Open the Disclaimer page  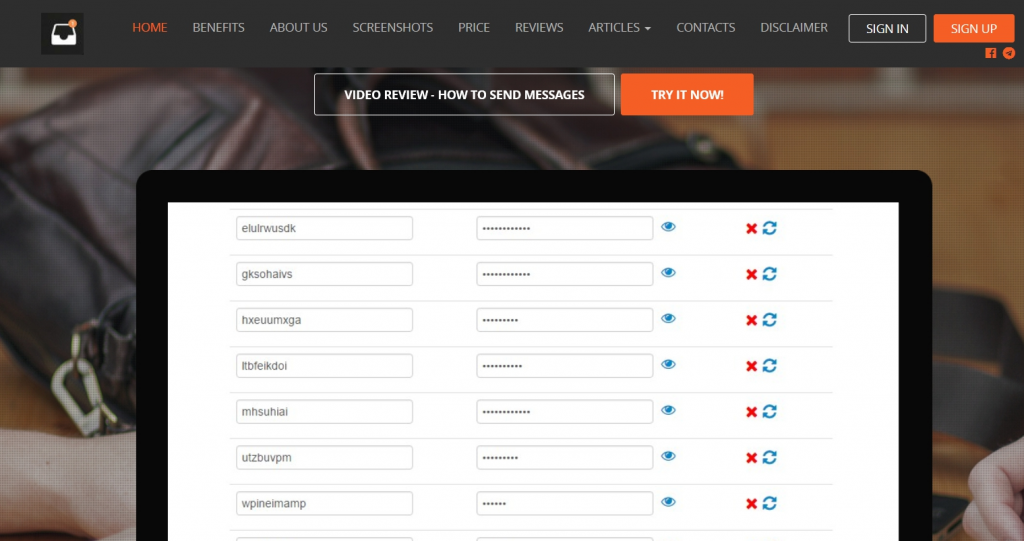coord(793,27)
